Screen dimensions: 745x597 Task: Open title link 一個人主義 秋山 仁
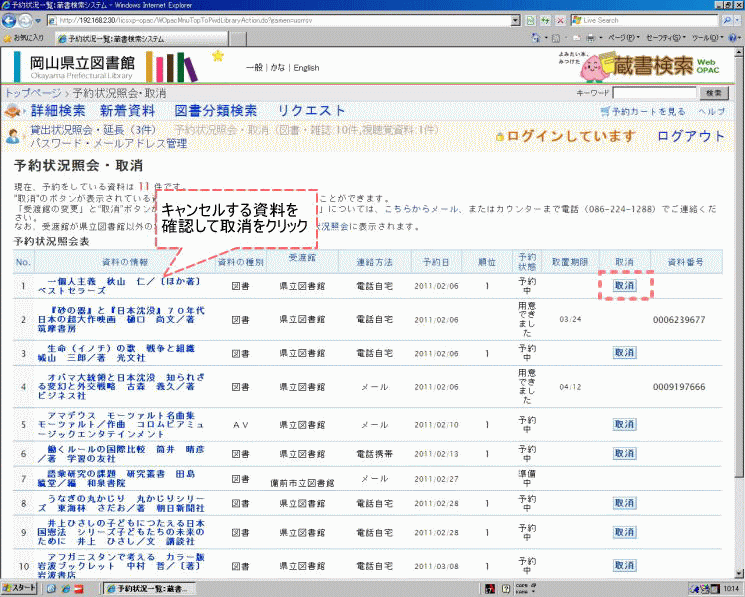pos(119,286)
